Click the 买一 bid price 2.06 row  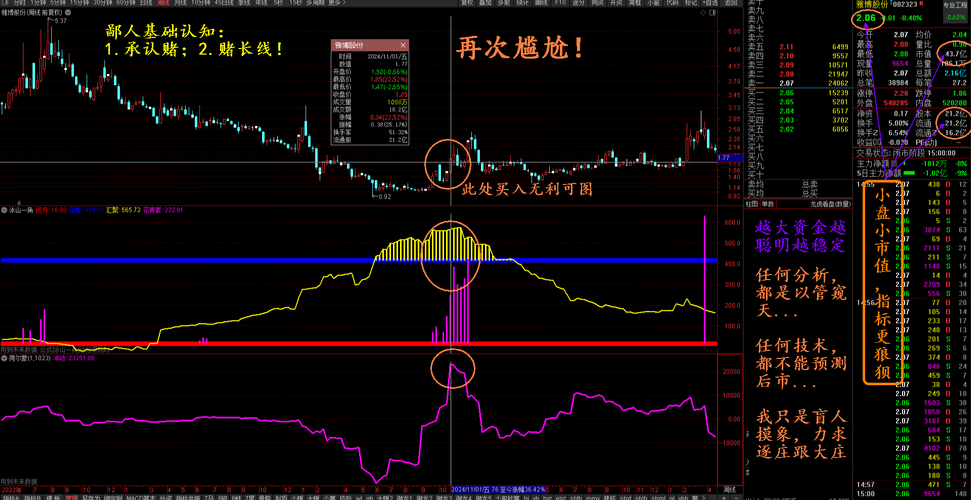click(x=798, y=92)
